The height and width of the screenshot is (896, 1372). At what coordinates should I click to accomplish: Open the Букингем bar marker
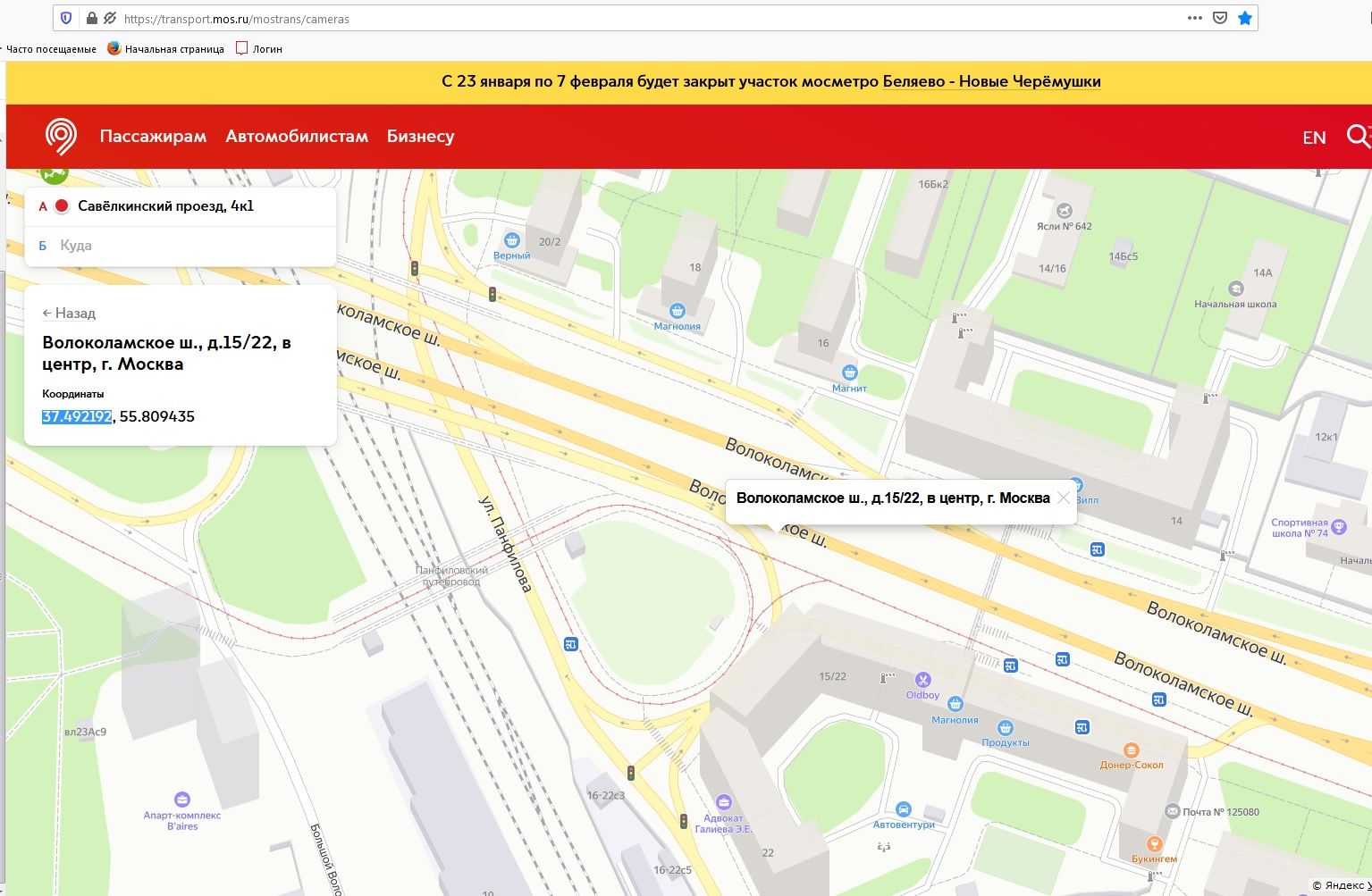[x=1154, y=844]
